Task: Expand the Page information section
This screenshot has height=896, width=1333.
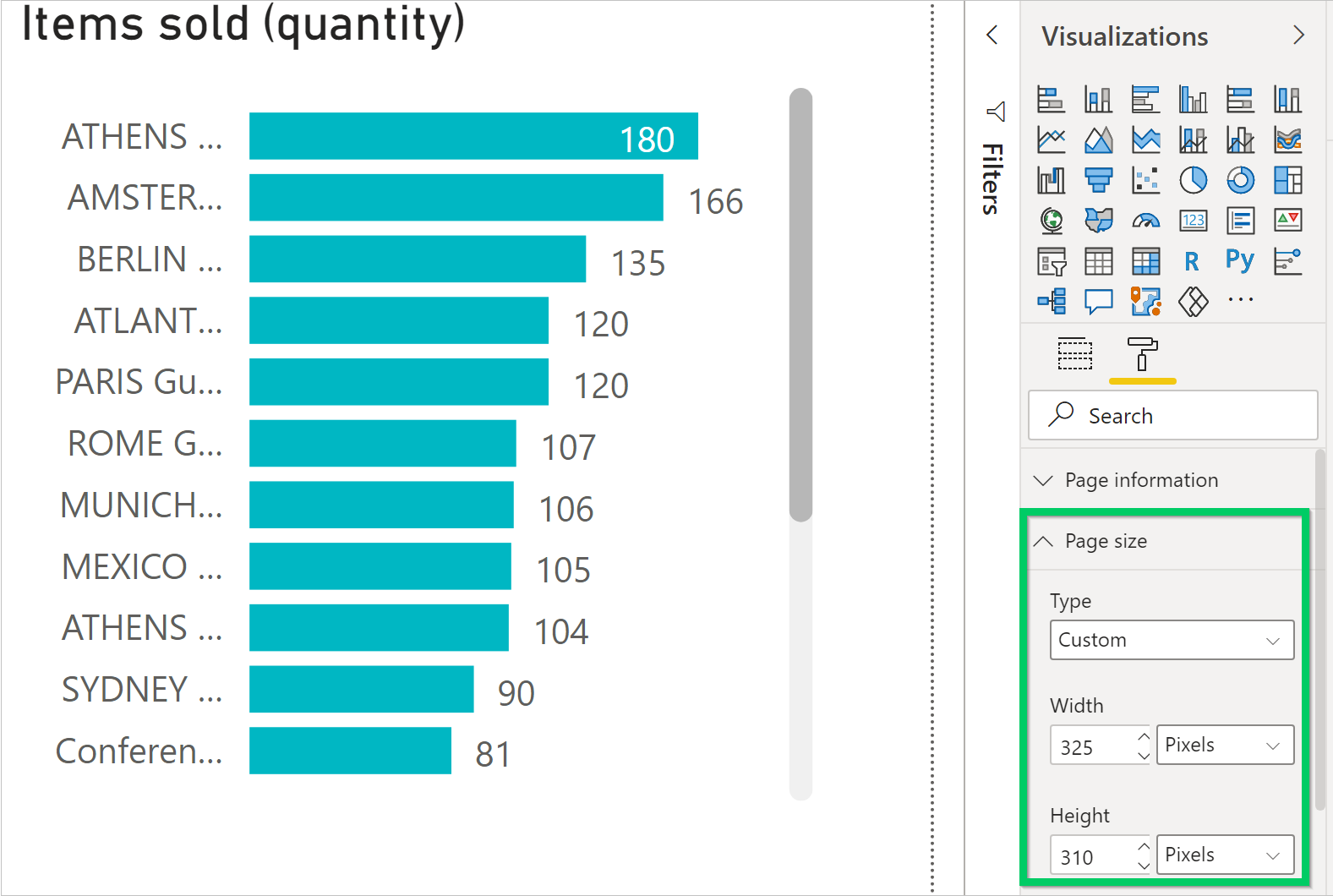Action: pyautogui.click(x=1141, y=480)
